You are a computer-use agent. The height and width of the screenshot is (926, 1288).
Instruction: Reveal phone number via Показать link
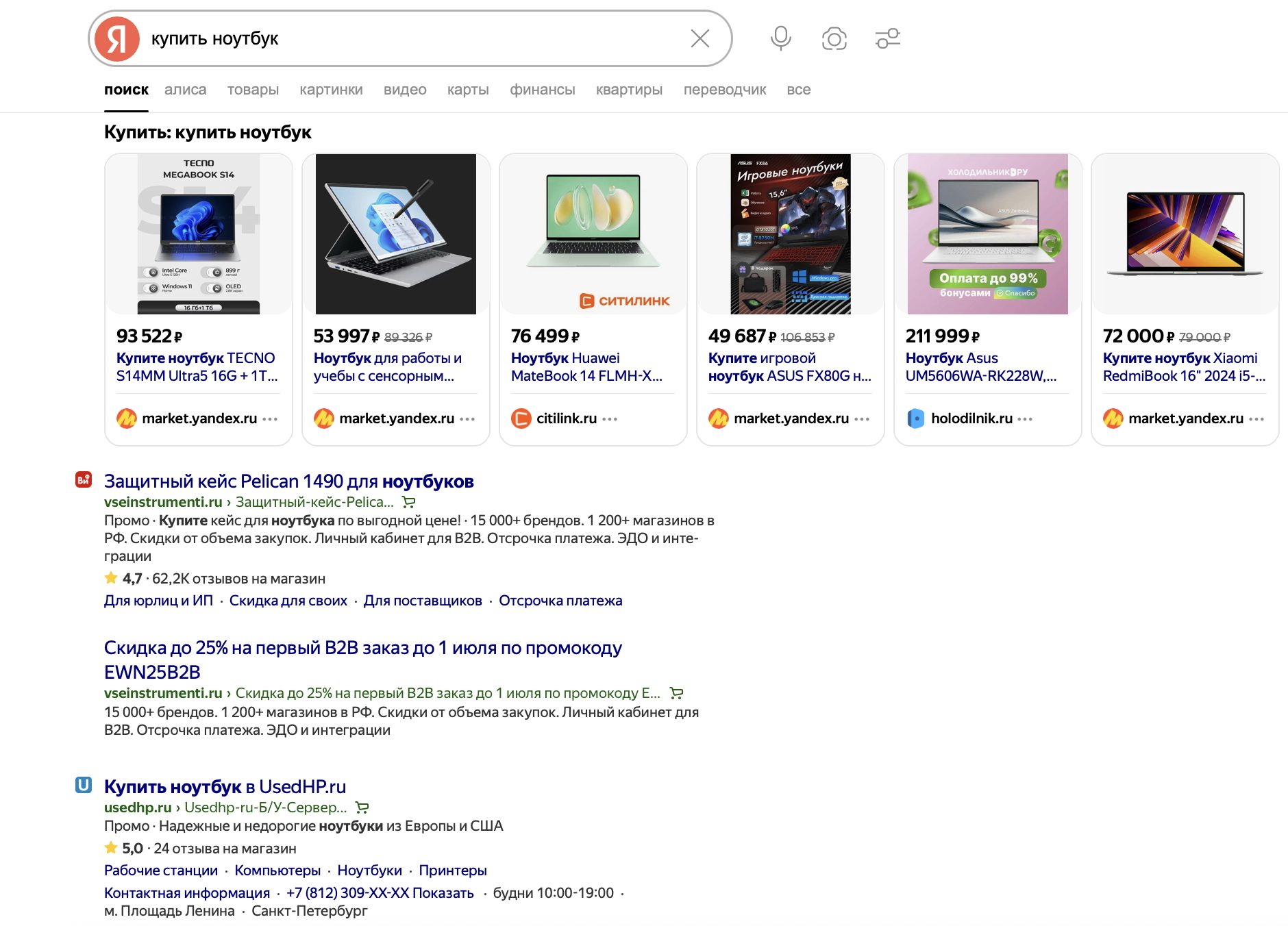[x=443, y=892]
